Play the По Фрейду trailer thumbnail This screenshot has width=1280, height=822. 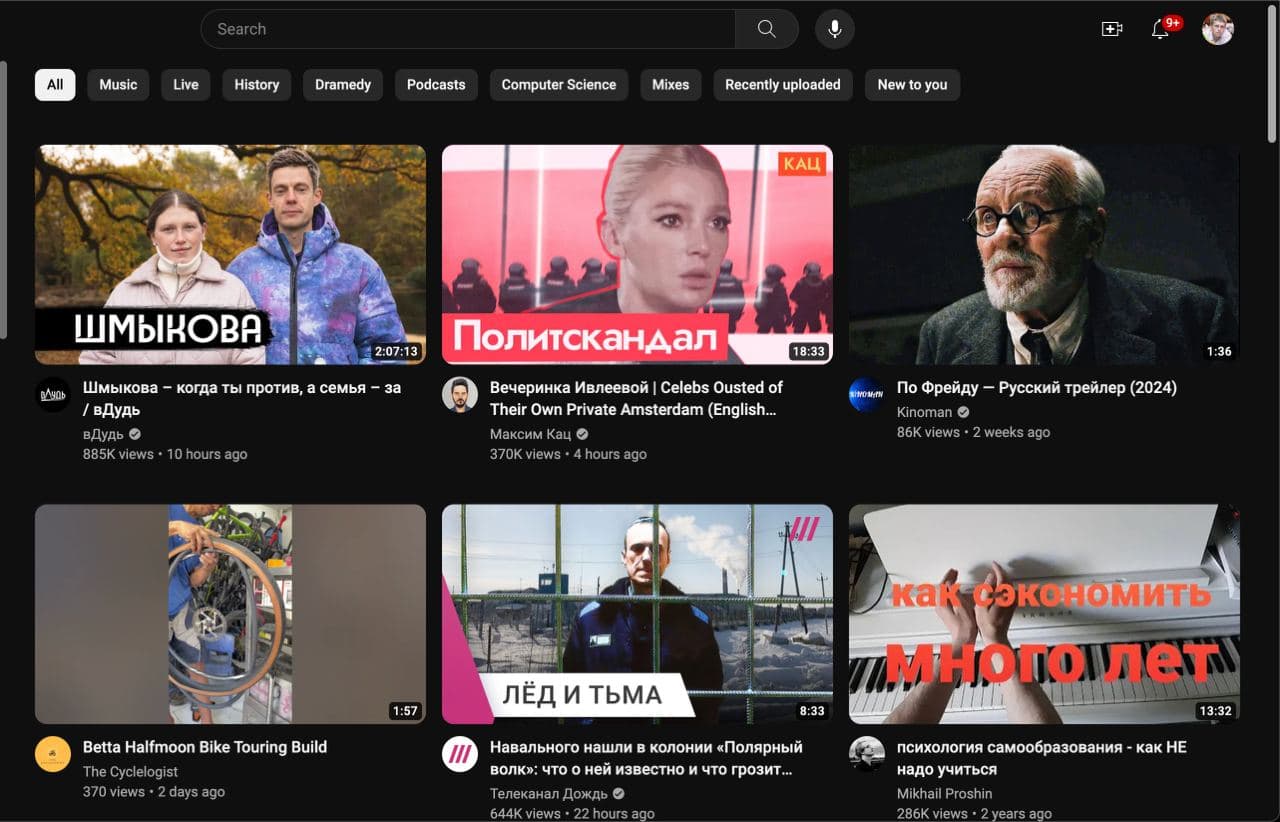point(1044,255)
